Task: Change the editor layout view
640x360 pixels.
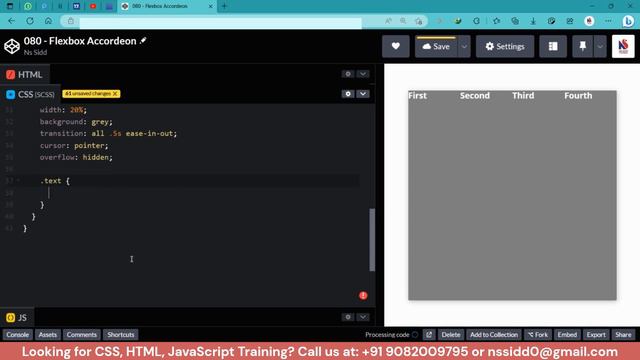Action: point(553,46)
